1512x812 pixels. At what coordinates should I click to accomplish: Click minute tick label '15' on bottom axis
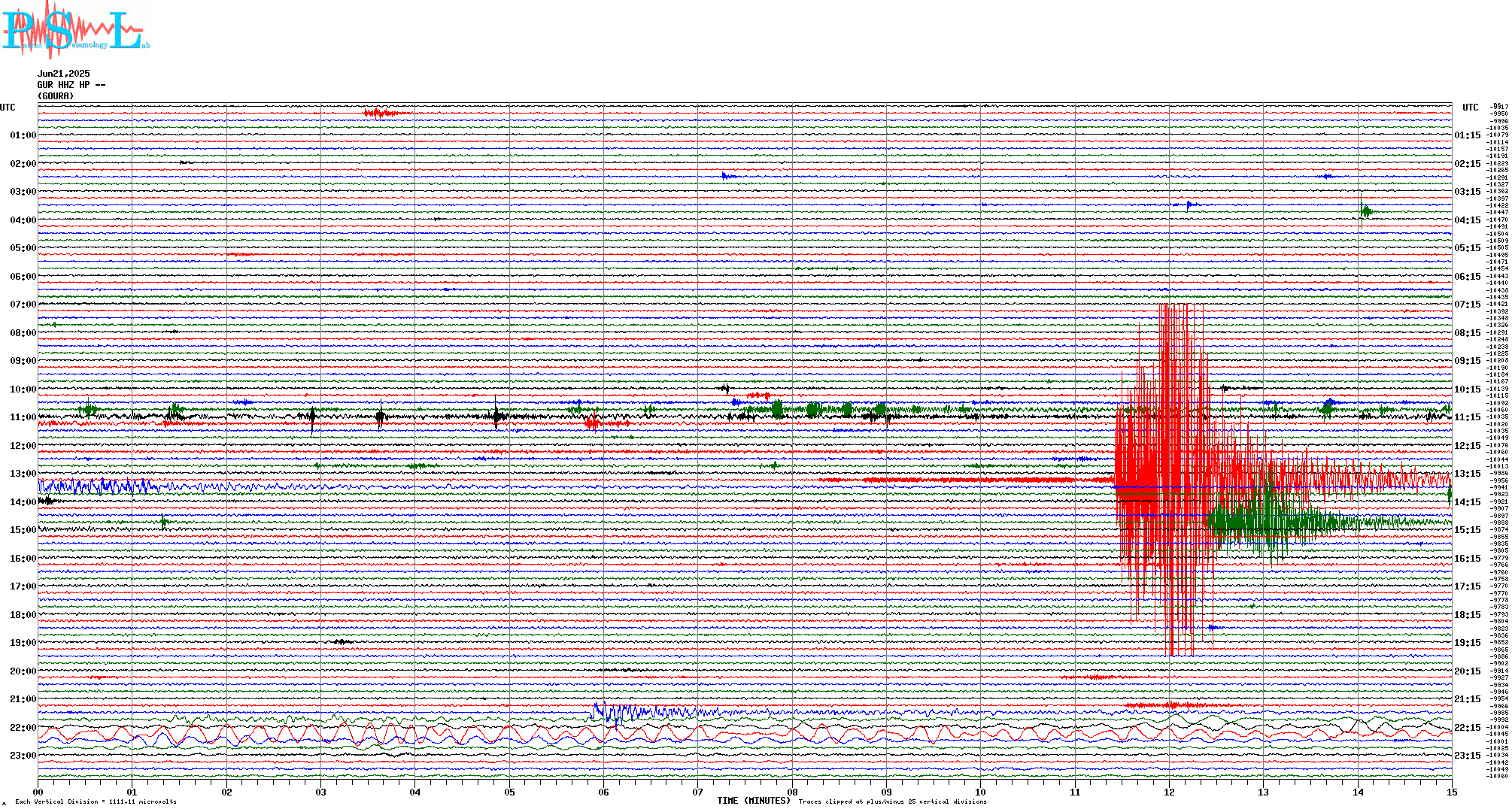(1452, 792)
